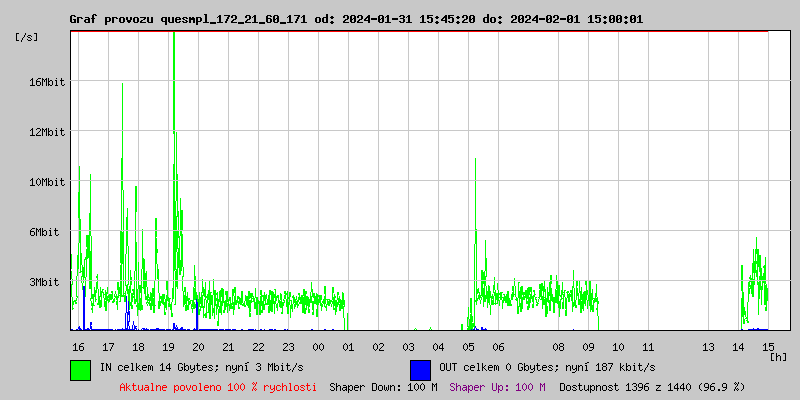Image resolution: width=800 pixels, height=400 pixels.
Task: Click the Shaper Down: 100 M text
Action: pyautogui.click(x=383, y=387)
